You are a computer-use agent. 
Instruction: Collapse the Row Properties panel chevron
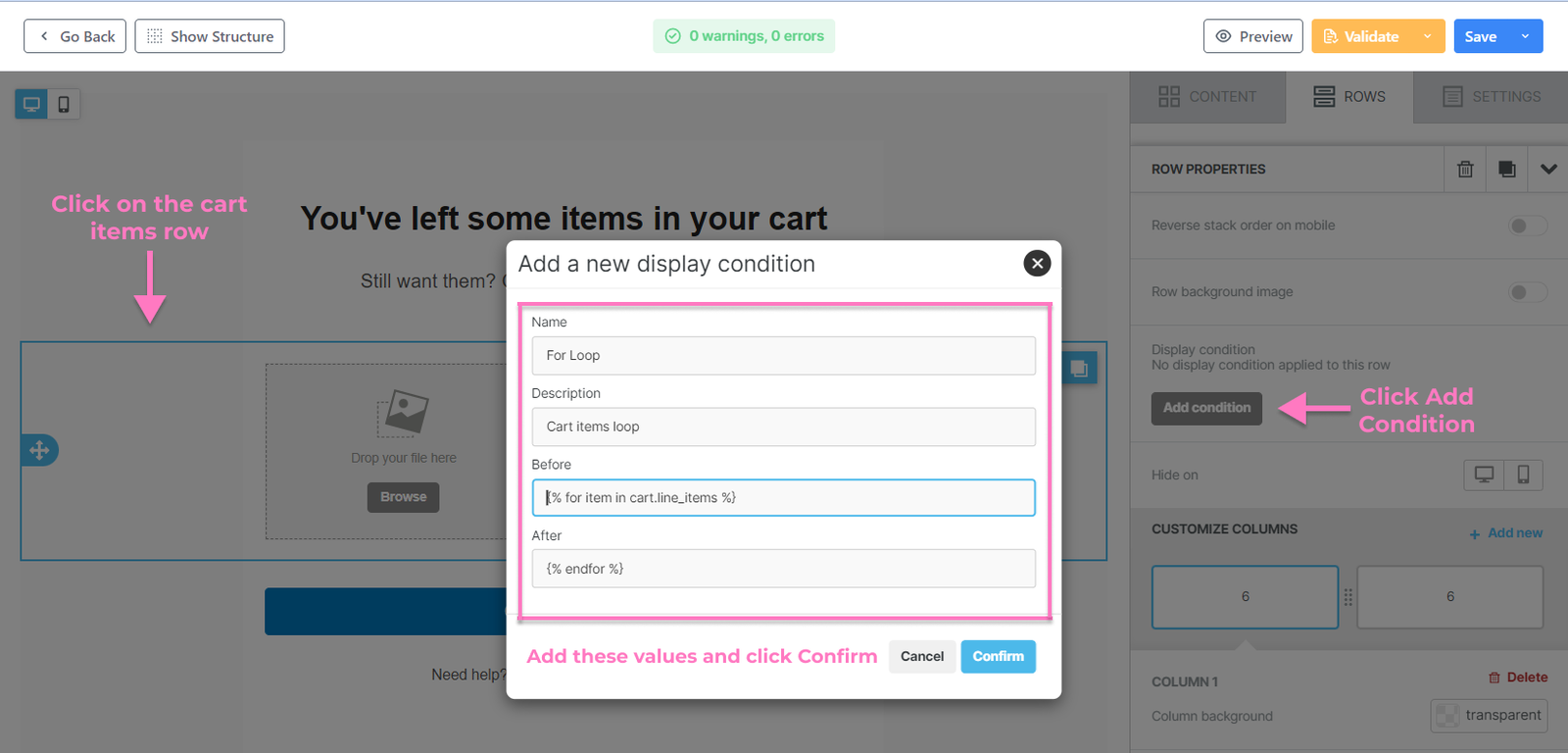click(1548, 169)
